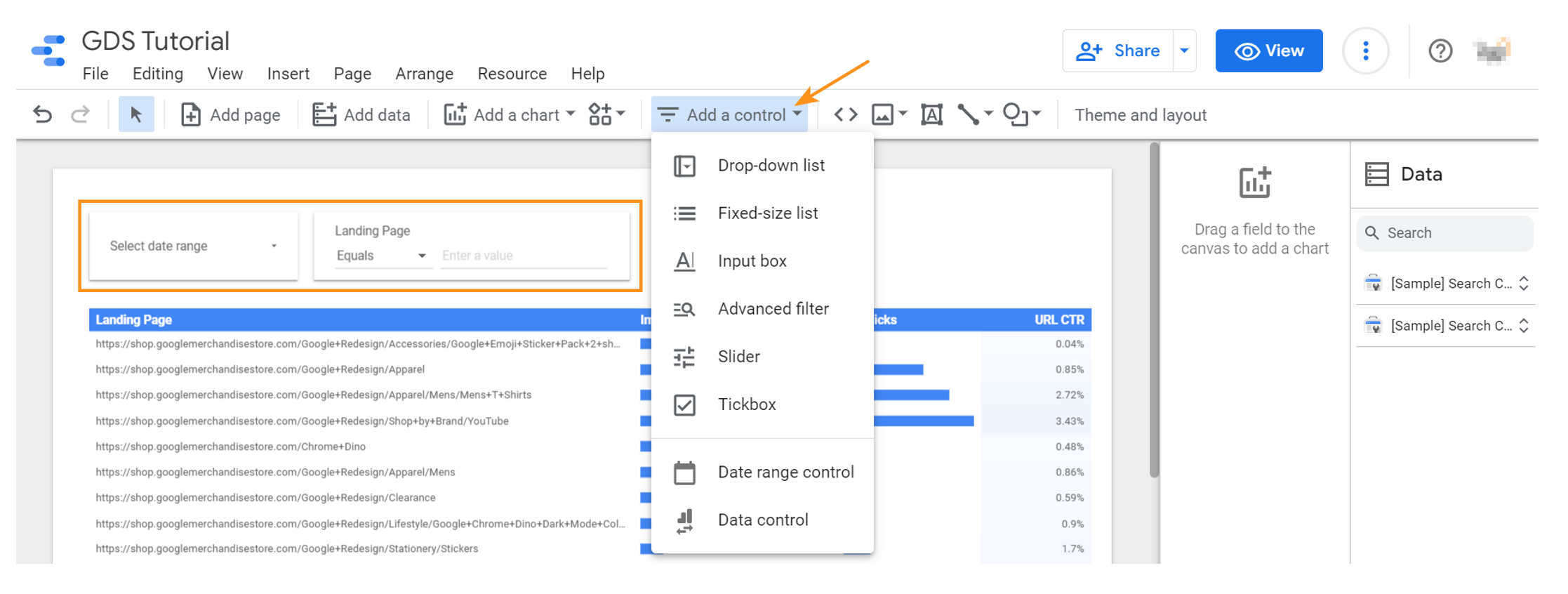Select Drop-down list control
1568x594 pixels.
click(762, 166)
